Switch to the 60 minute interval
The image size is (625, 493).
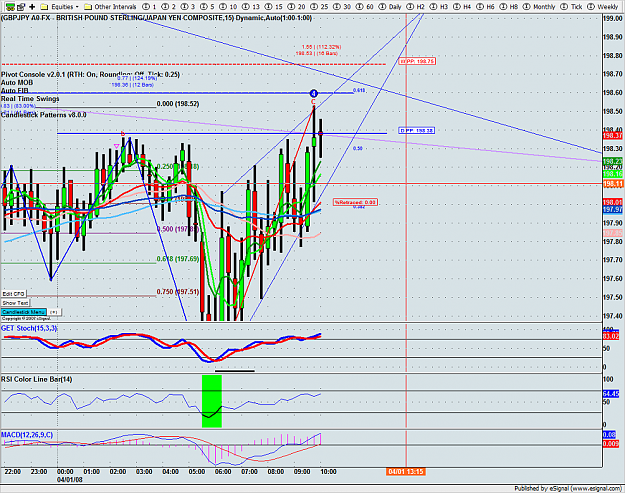pos(365,7)
